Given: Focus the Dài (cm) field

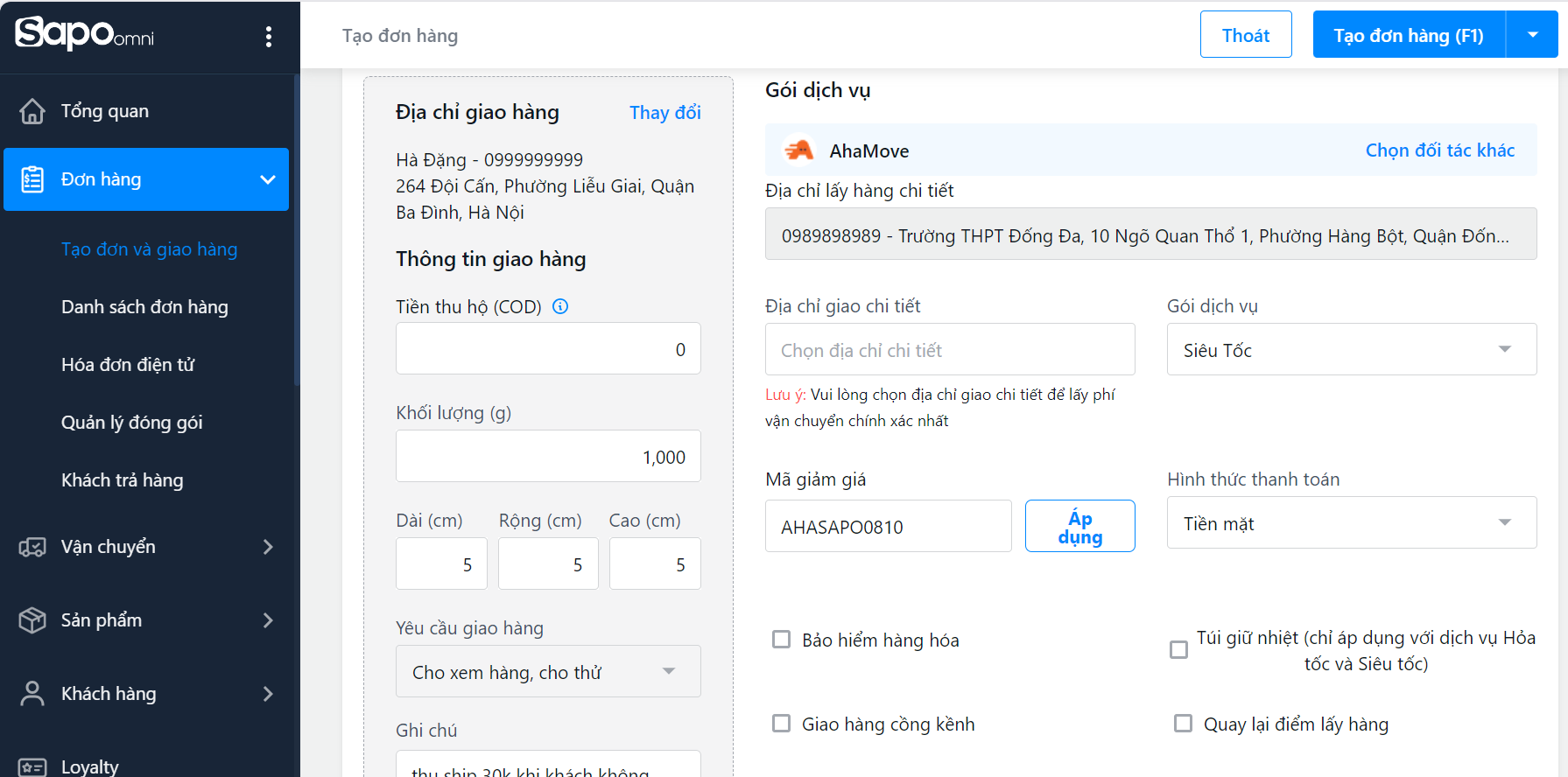Looking at the screenshot, I should coord(441,563).
